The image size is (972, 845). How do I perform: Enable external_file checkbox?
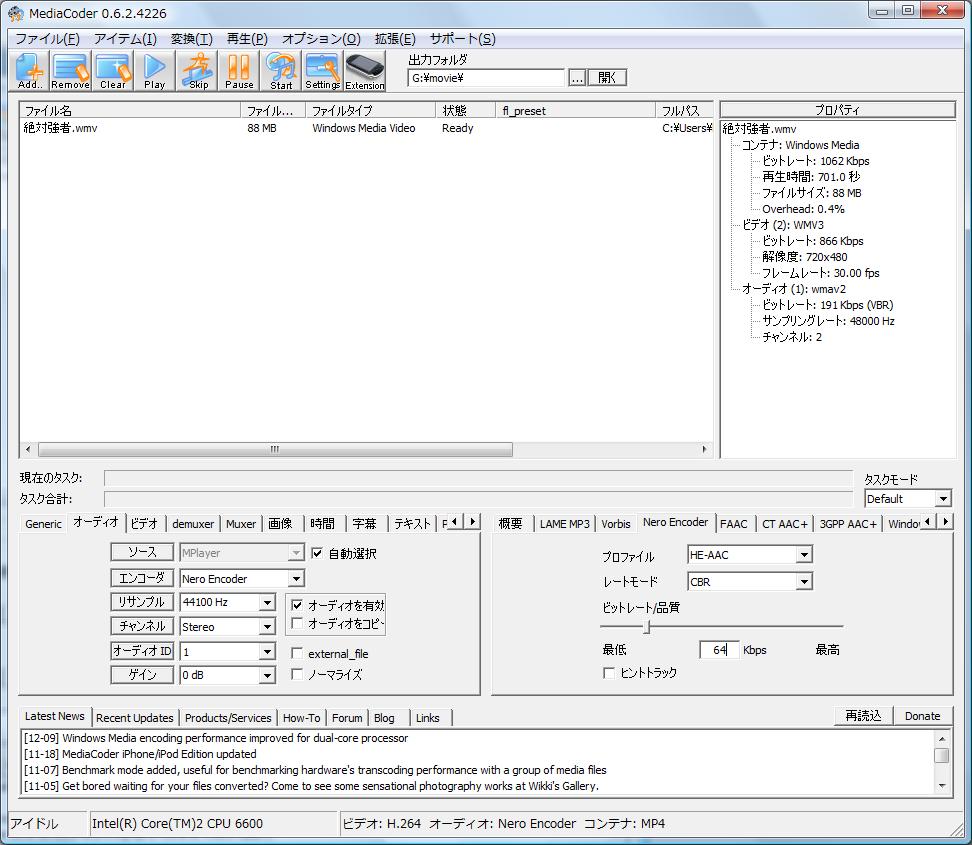[297, 653]
